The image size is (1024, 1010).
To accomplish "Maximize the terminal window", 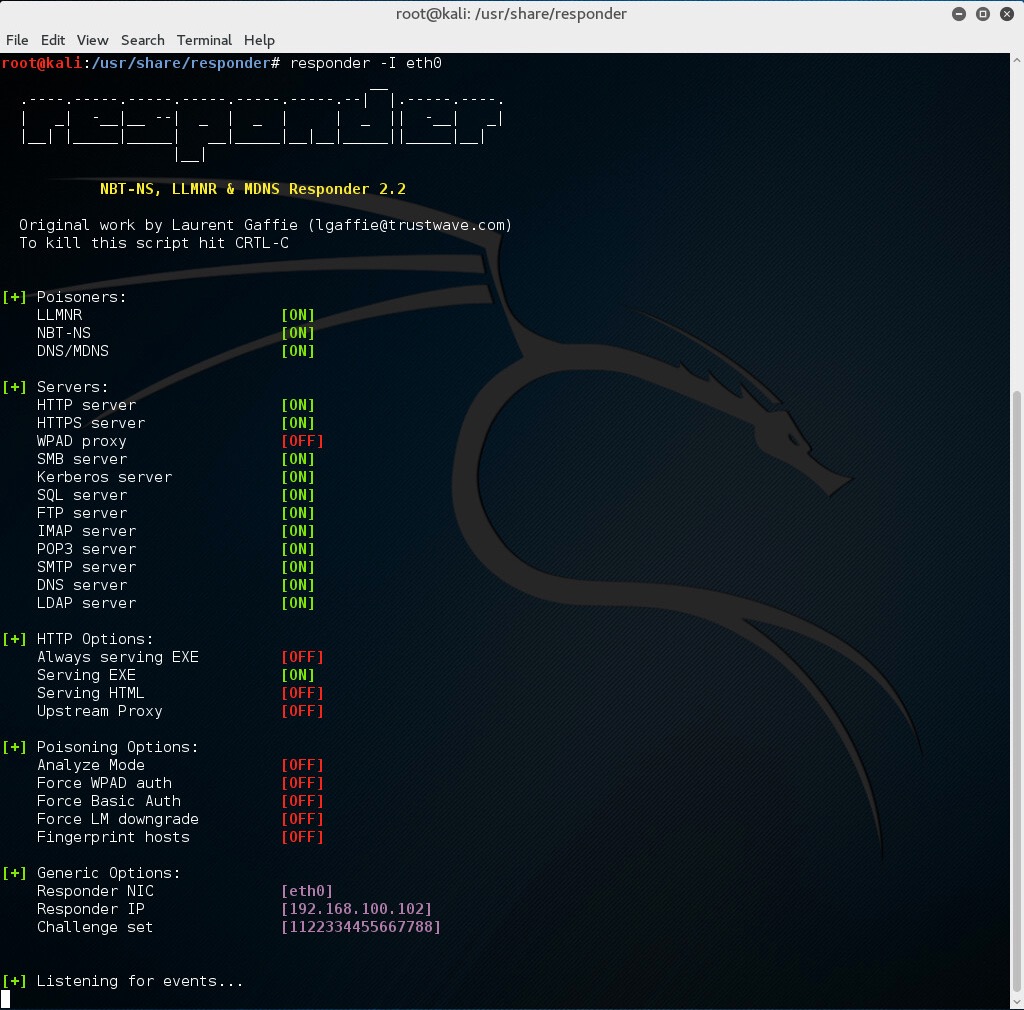I will (982, 14).
